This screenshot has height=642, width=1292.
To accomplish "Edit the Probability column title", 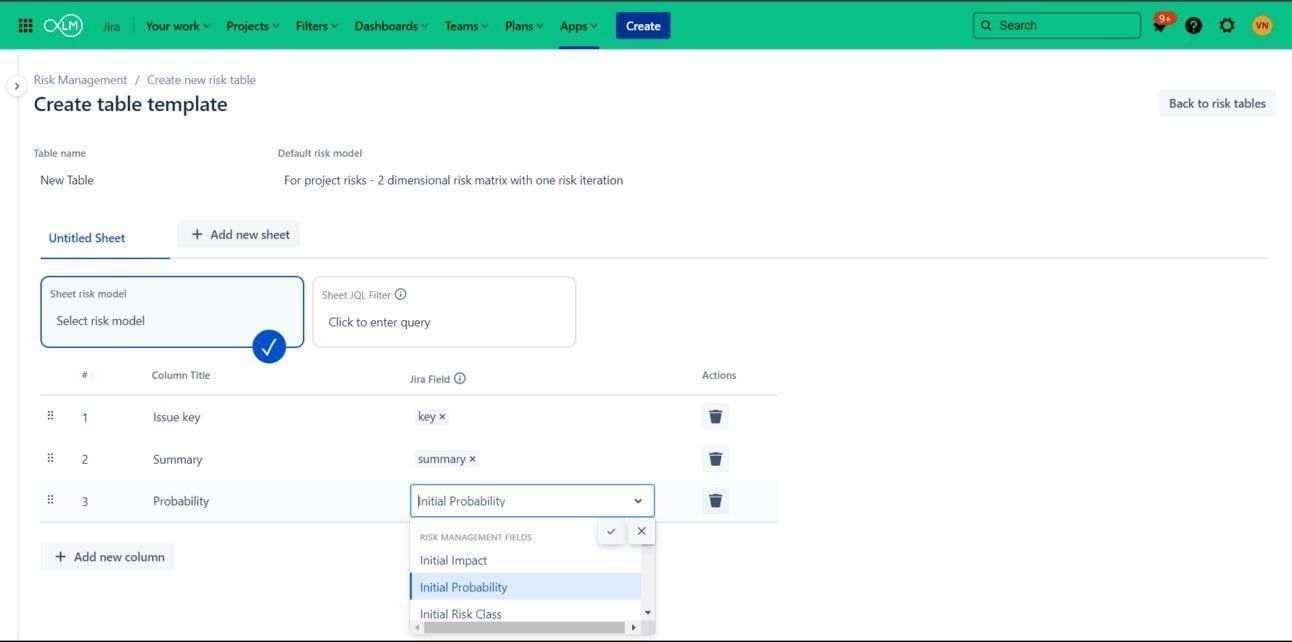I will (181, 501).
